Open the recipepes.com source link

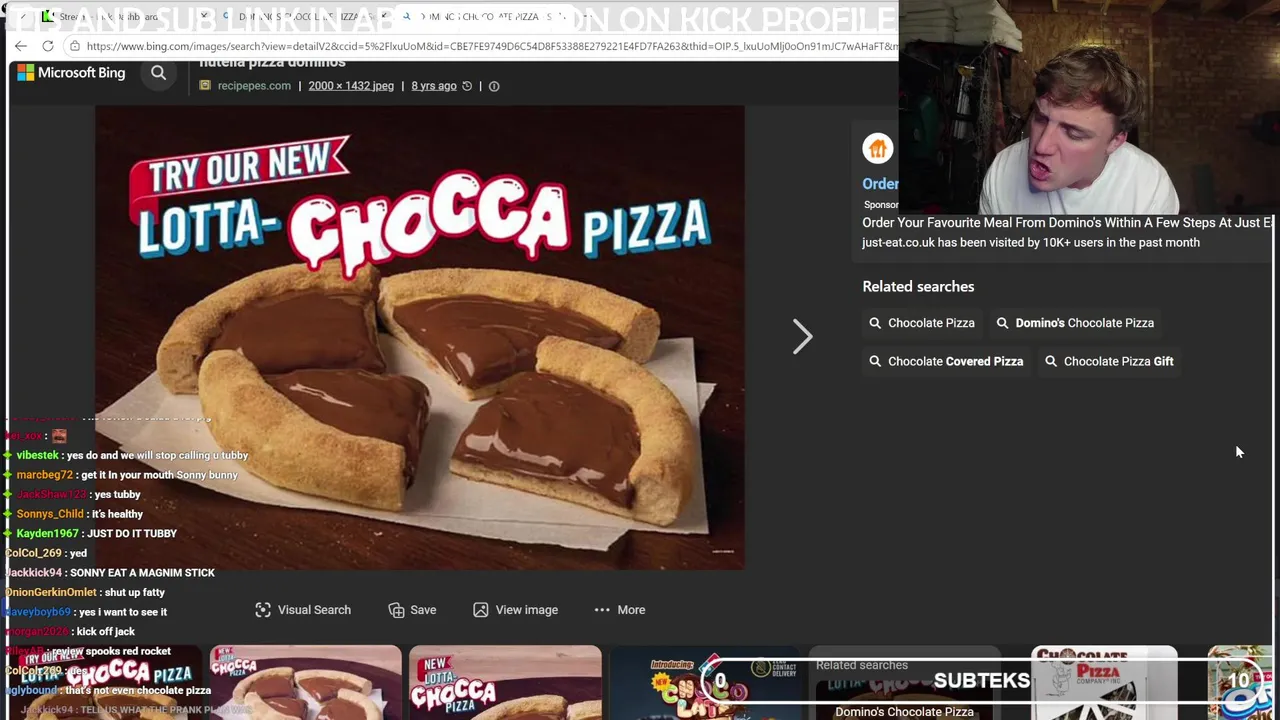pyautogui.click(x=254, y=86)
